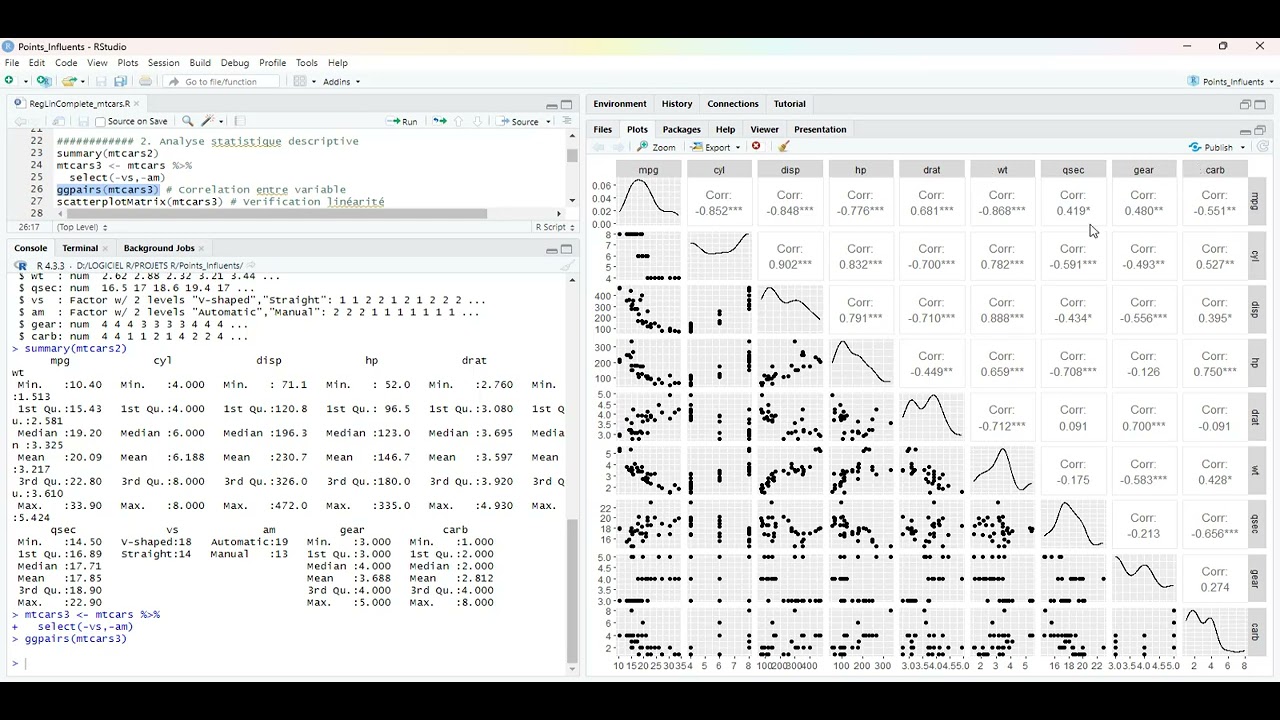Click the Create a project icon
1280x720 pixels.
(43, 81)
